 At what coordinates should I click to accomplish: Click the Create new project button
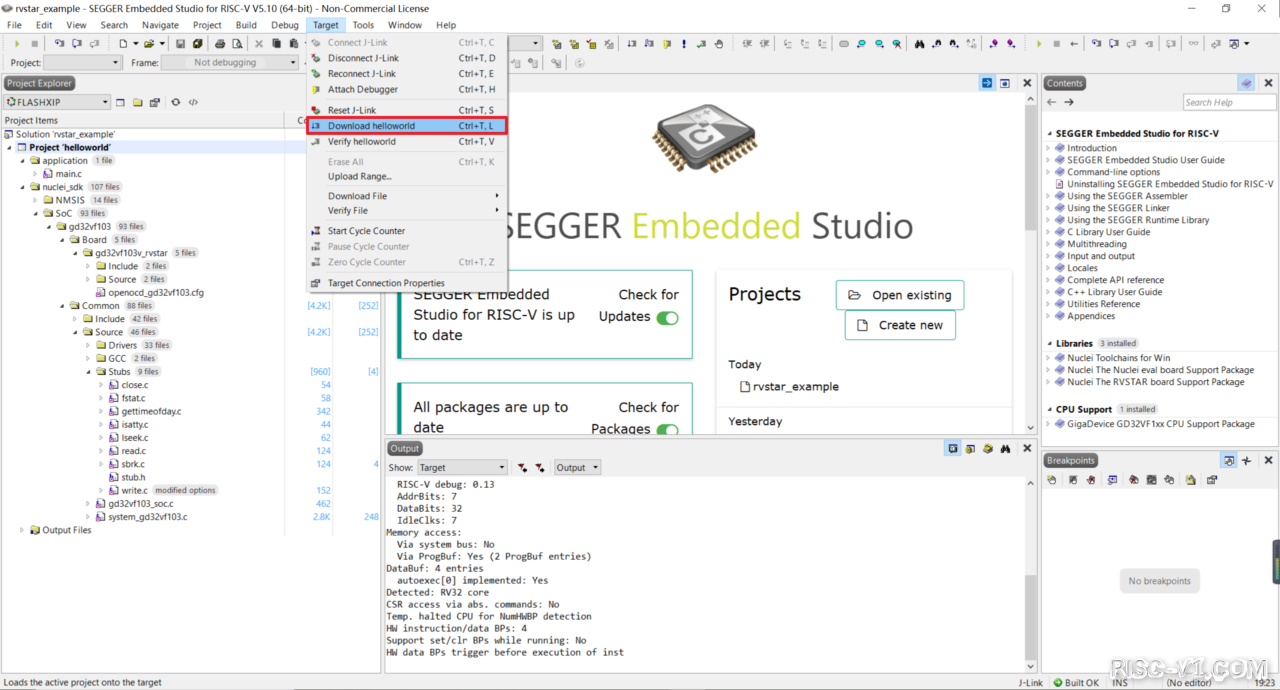click(x=900, y=325)
